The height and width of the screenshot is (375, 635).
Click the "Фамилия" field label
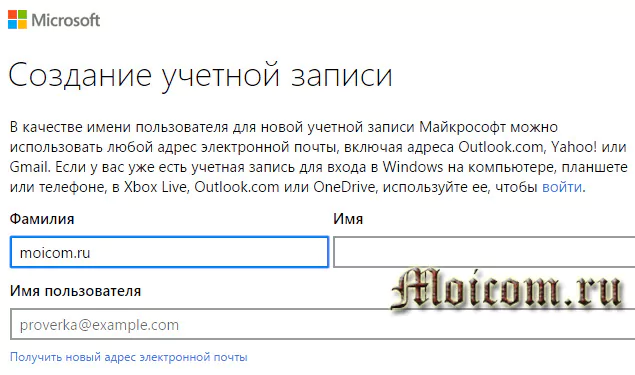click(42, 219)
